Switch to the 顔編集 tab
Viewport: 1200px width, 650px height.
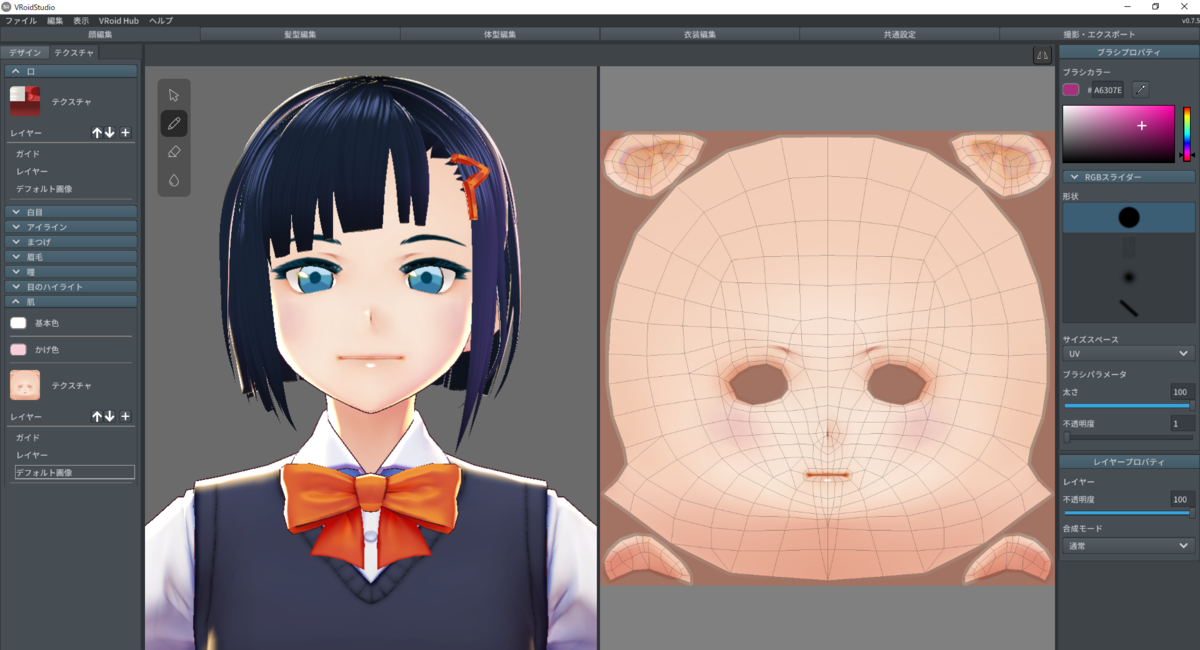[100, 34]
